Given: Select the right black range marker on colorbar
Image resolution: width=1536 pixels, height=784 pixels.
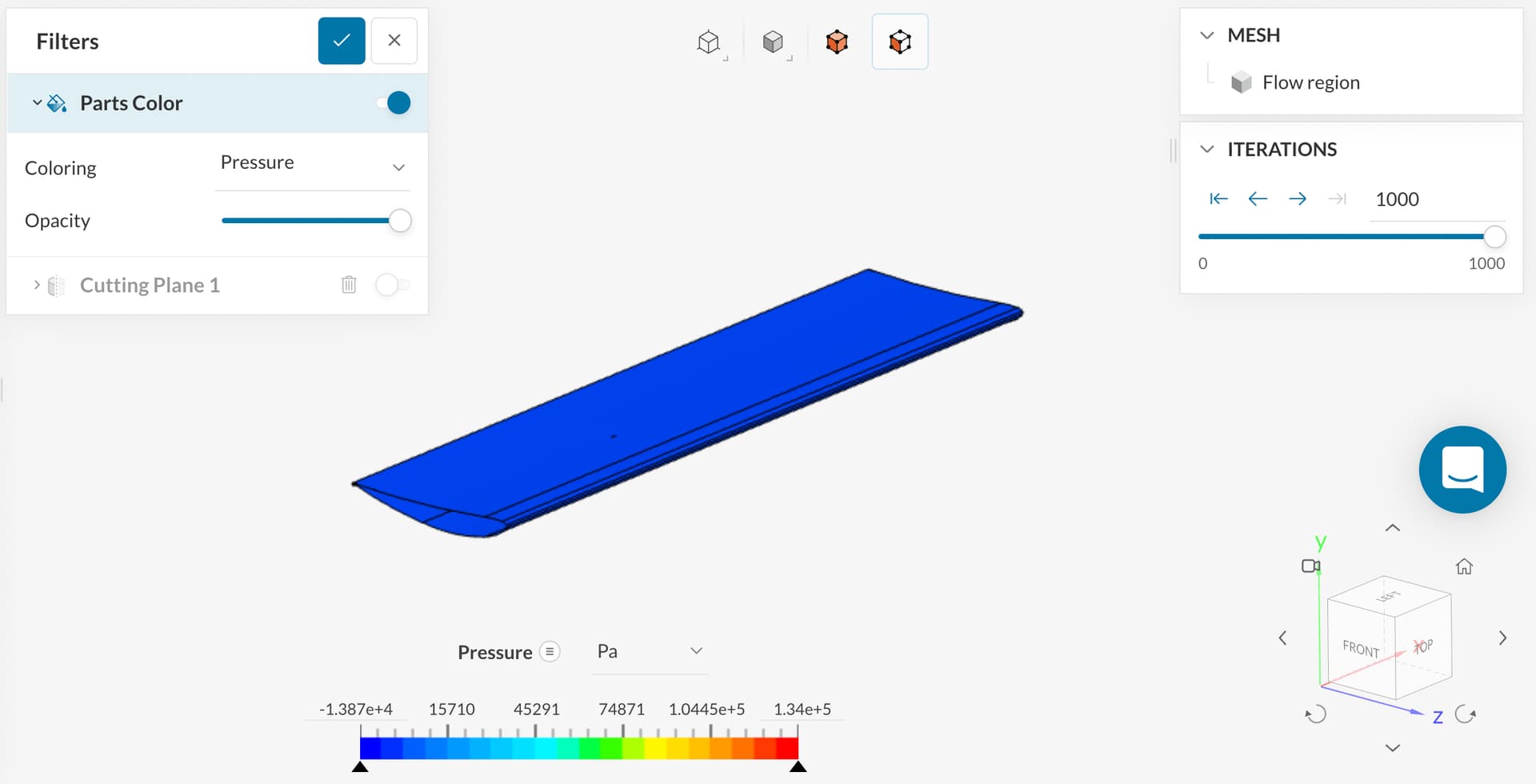Looking at the screenshot, I should (798, 766).
